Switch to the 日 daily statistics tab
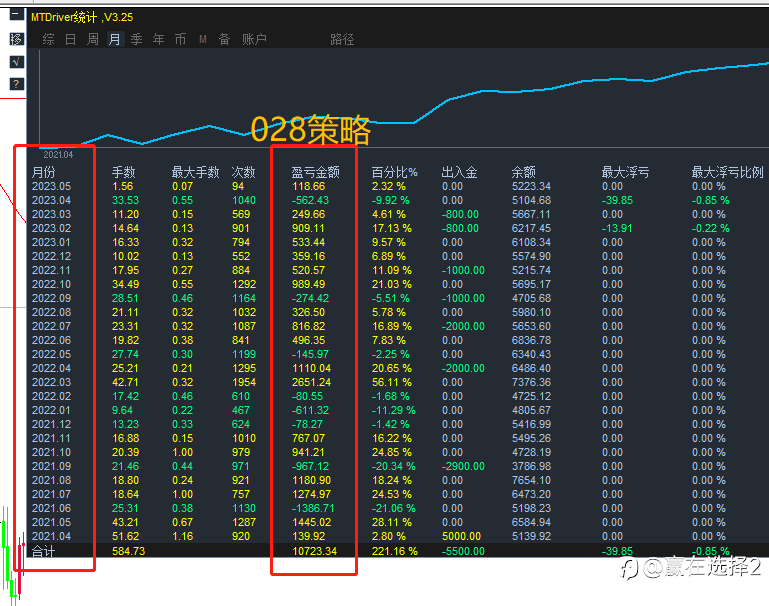Viewport: 769px width, 606px height. pos(70,39)
